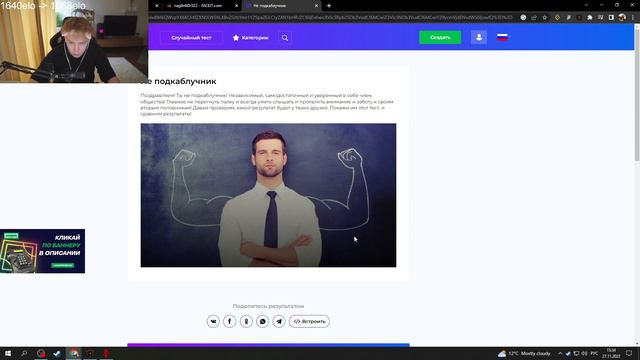
Task: Open the browser side panel icon
Action: pos(611,18)
